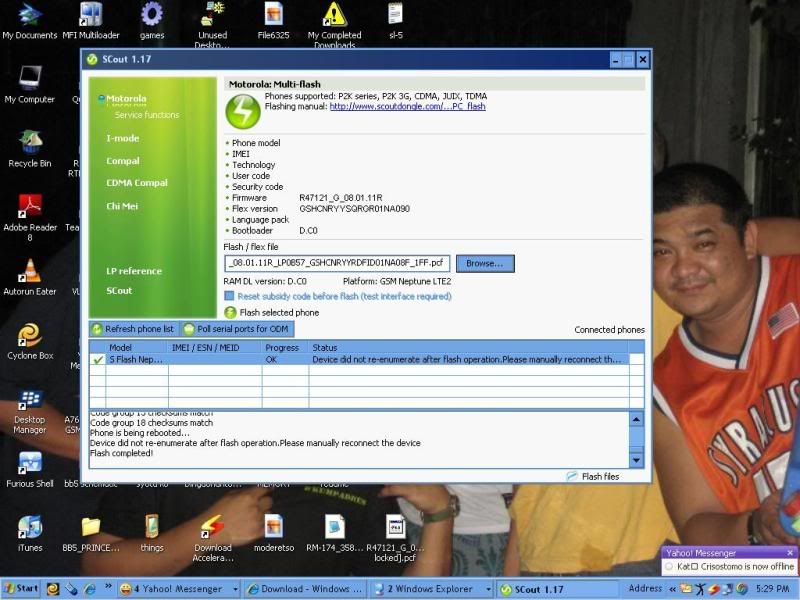Switch to SCout 1.17 taskbar item
Viewport: 800px width, 600px height.
pyautogui.click(x=556, y=589)
